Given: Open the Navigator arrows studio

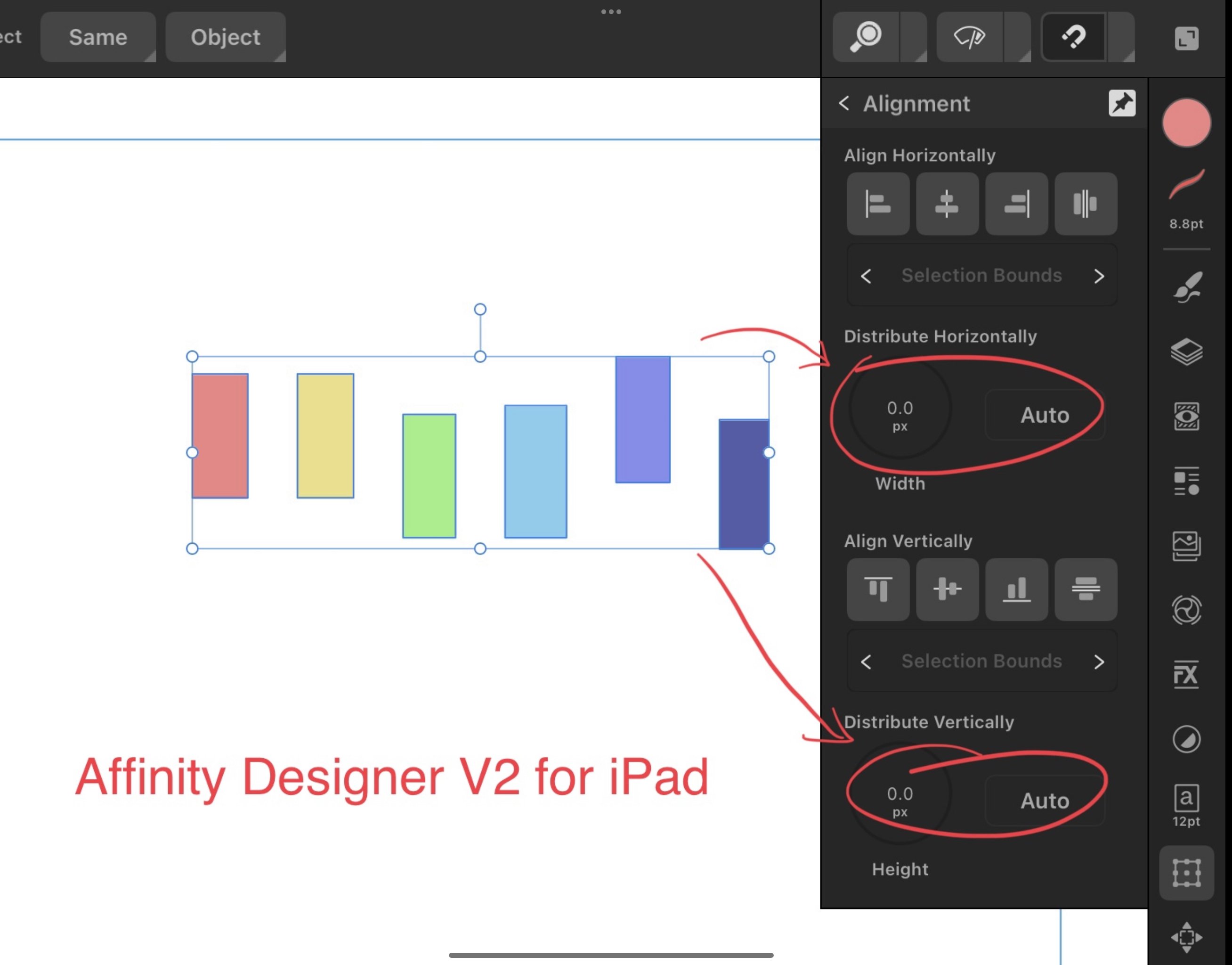Looking at the screenshot, I should tap(1186, 937).
